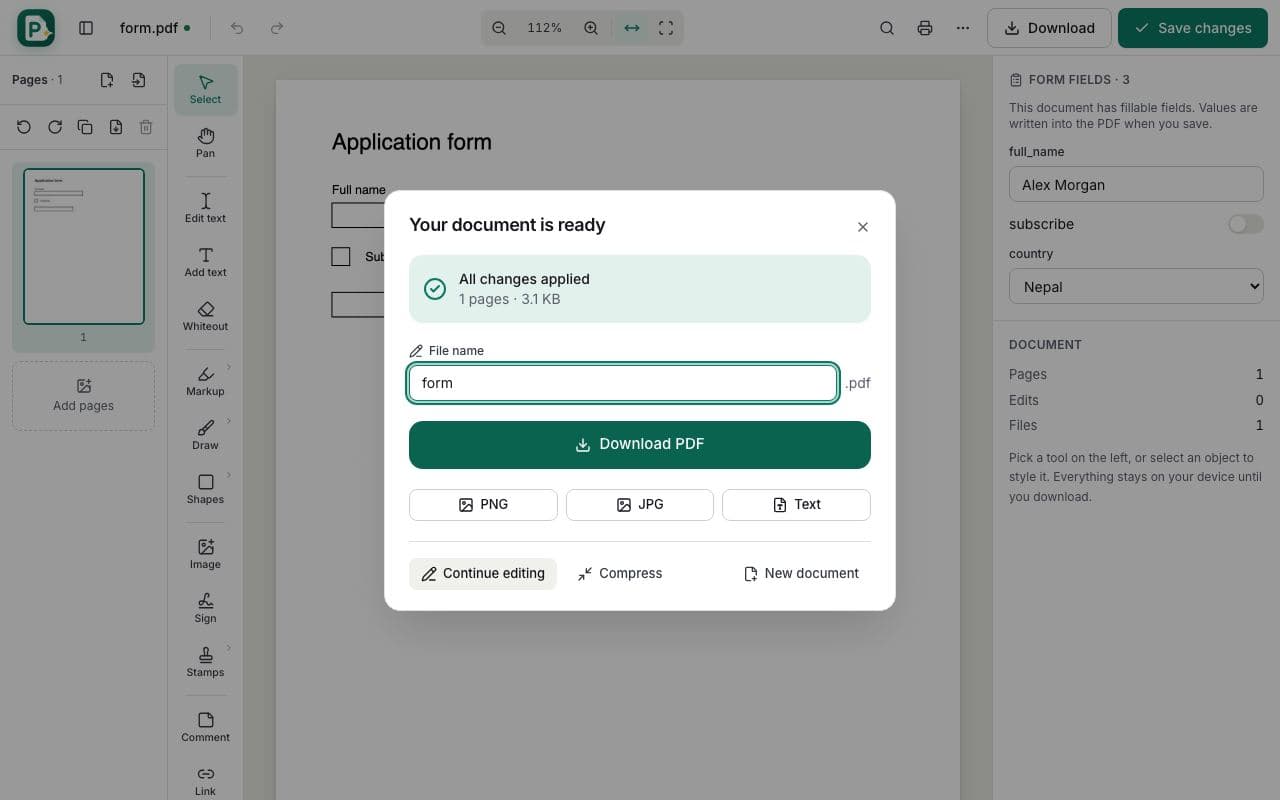Image resolution: width=1280 pixels, height=800 pixels.
Task: Toggle the sidebar panel icon
Action: [86, 28]
